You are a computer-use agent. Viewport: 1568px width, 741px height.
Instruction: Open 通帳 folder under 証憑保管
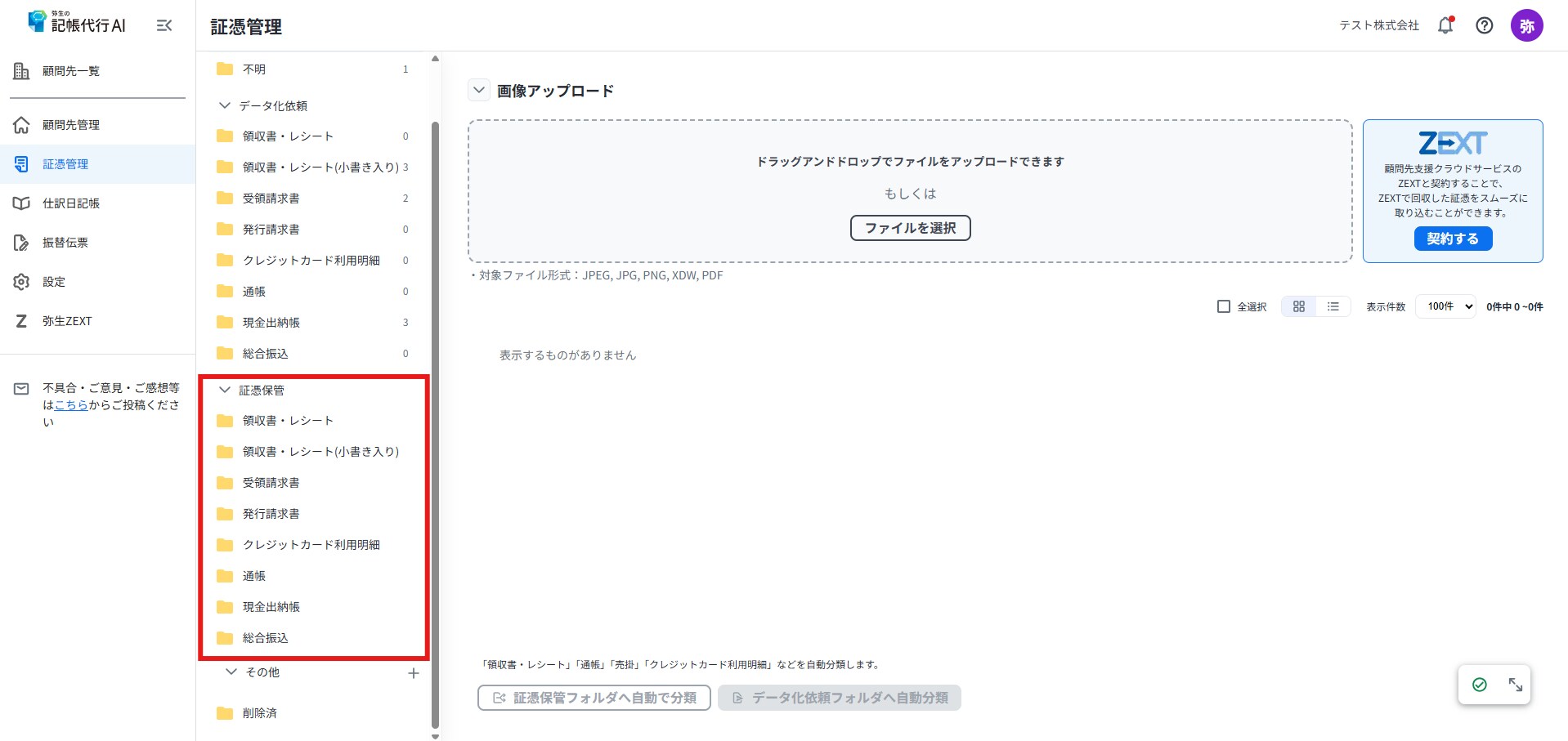(x=312, y=576)
